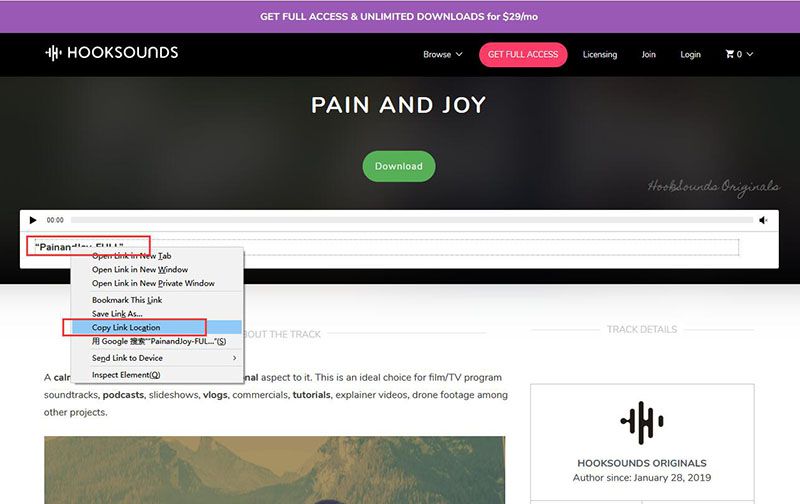This screenshot has width=800, height=504.
Task: Open the Licensing page link
Action: pyautogui.click(x=600, y=54)
